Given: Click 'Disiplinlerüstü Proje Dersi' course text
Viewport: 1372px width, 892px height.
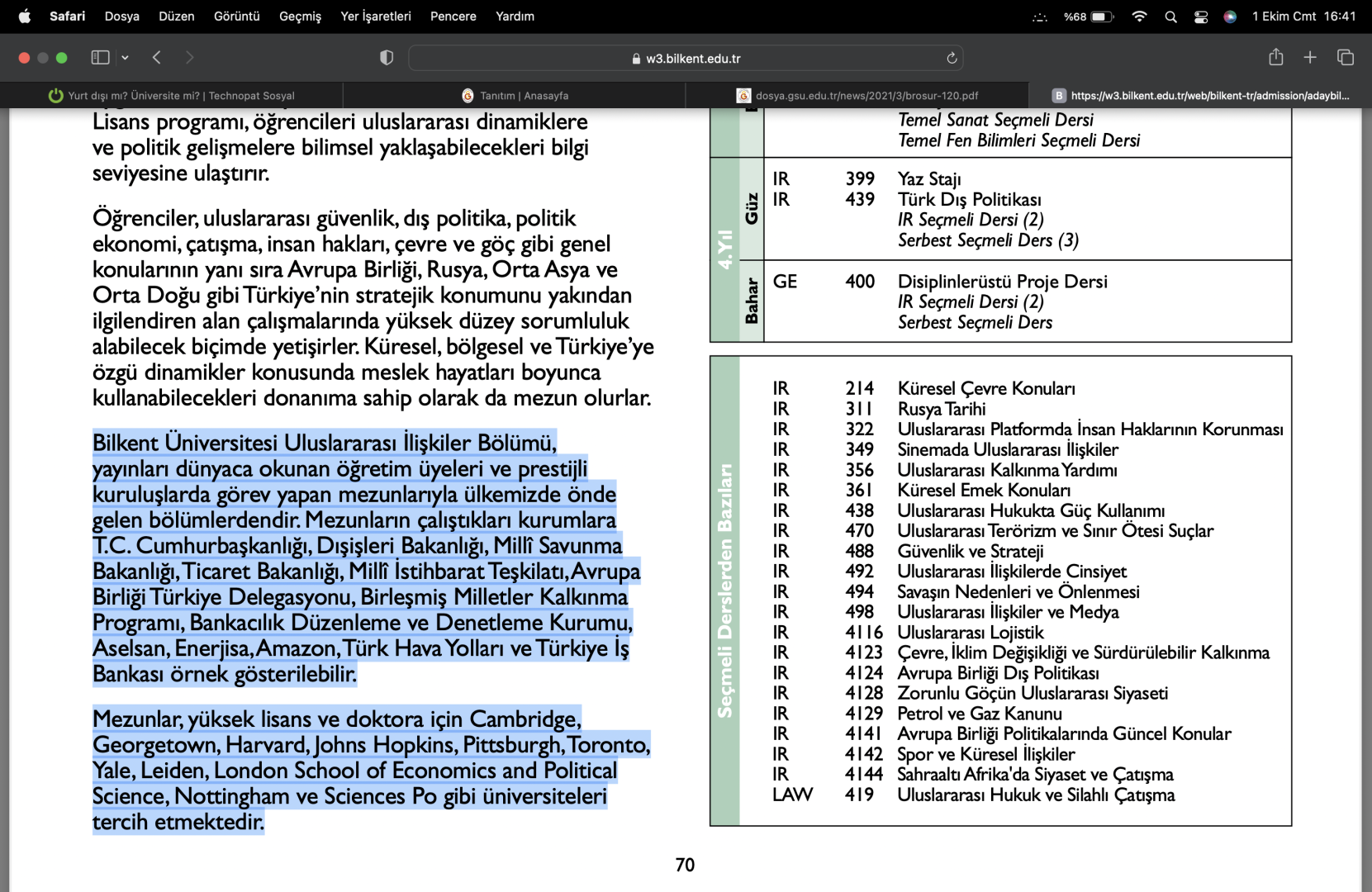Looking at the screenshot, I should coord(1003,282).
